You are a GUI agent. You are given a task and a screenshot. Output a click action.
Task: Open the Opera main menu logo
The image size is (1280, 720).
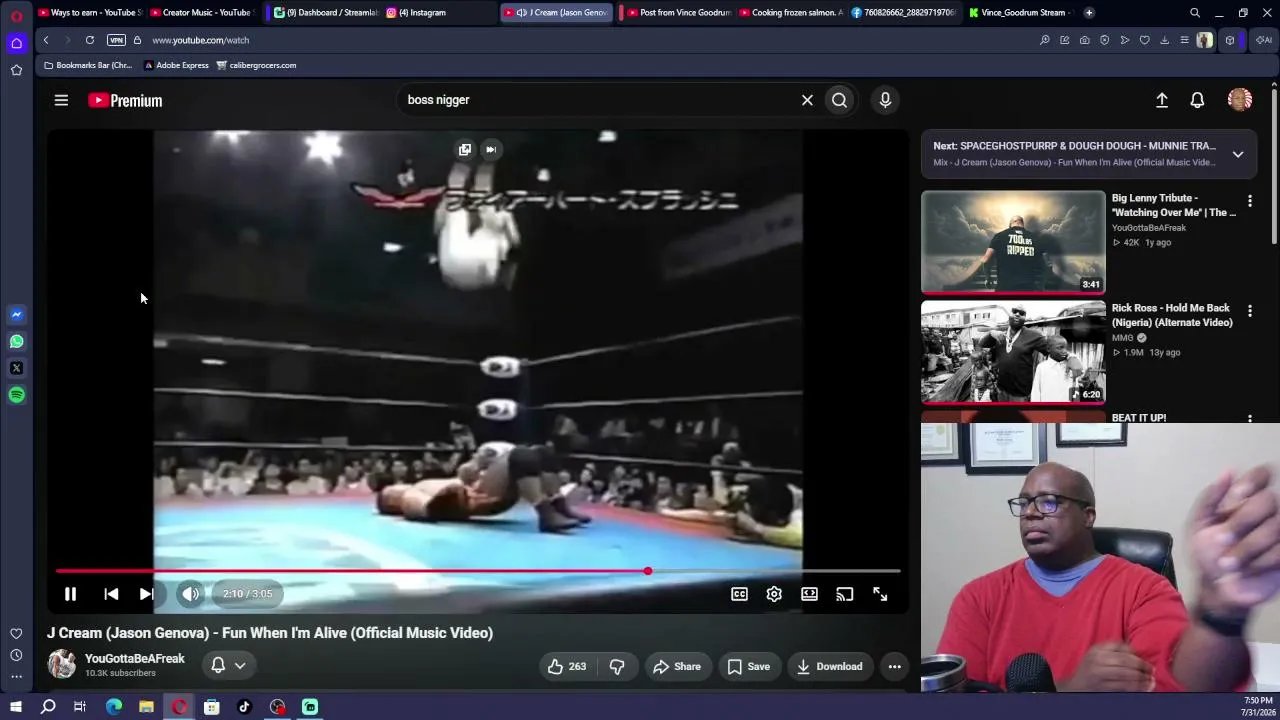(16, 16)
